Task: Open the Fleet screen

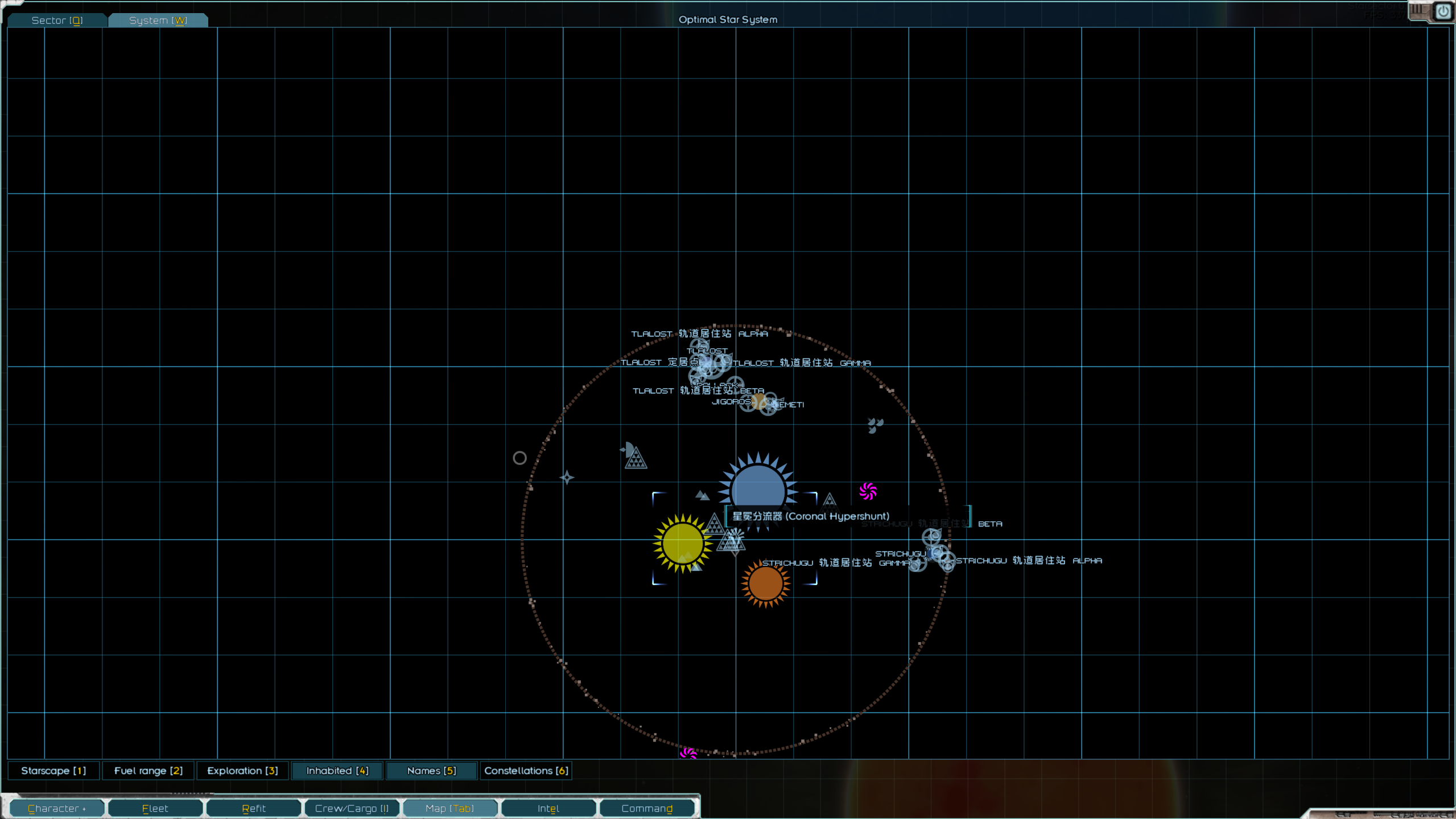Action: pos(155,808)
